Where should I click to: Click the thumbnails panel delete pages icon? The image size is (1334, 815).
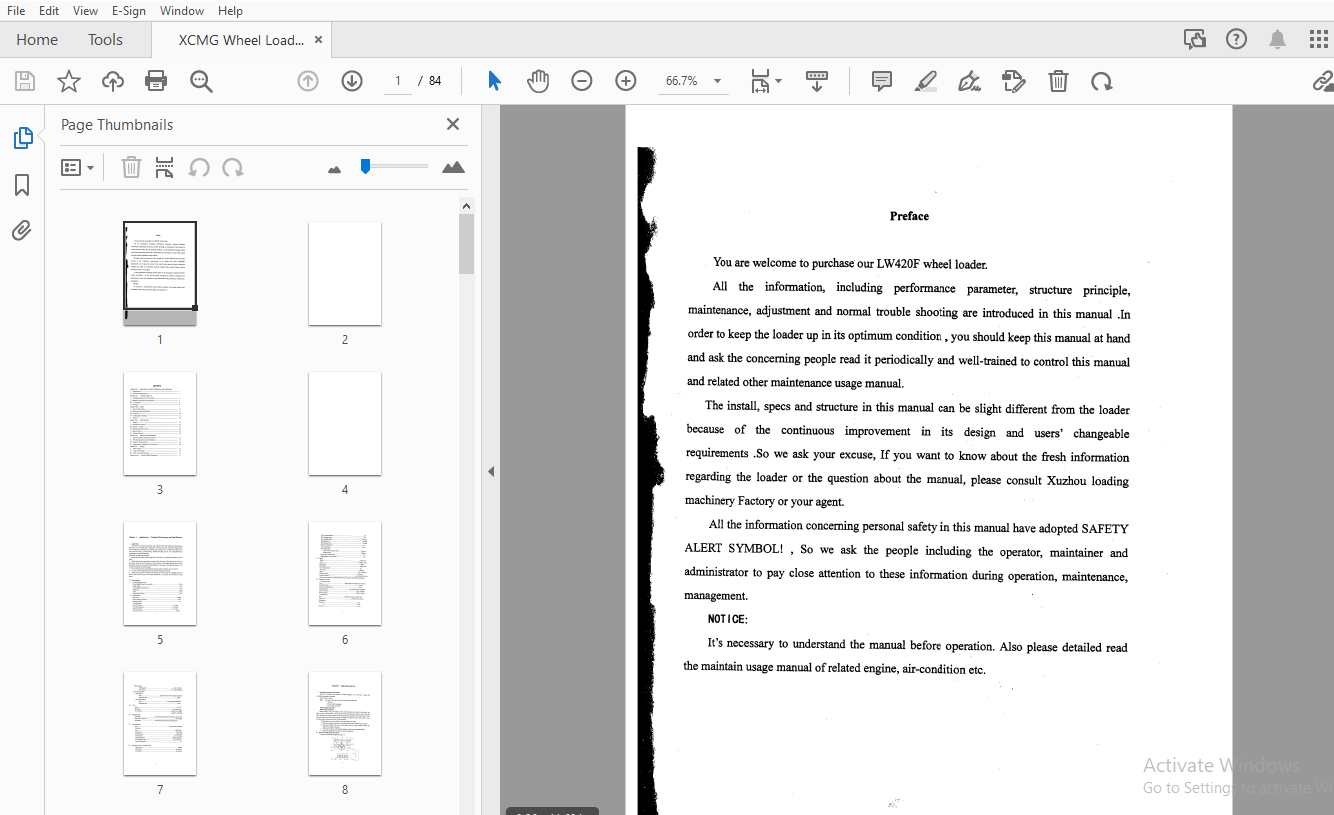(131, 167)
